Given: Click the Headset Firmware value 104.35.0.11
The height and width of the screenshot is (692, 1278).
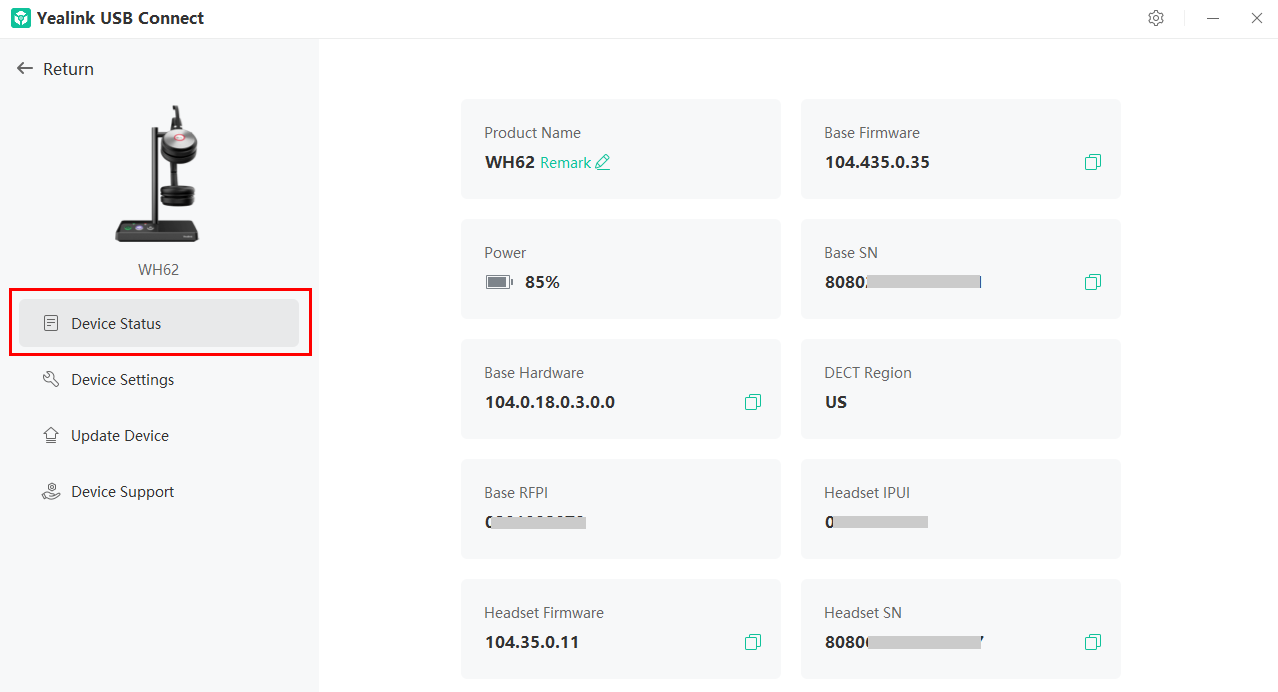Looking at the screenshot, I should coord(532,642).
